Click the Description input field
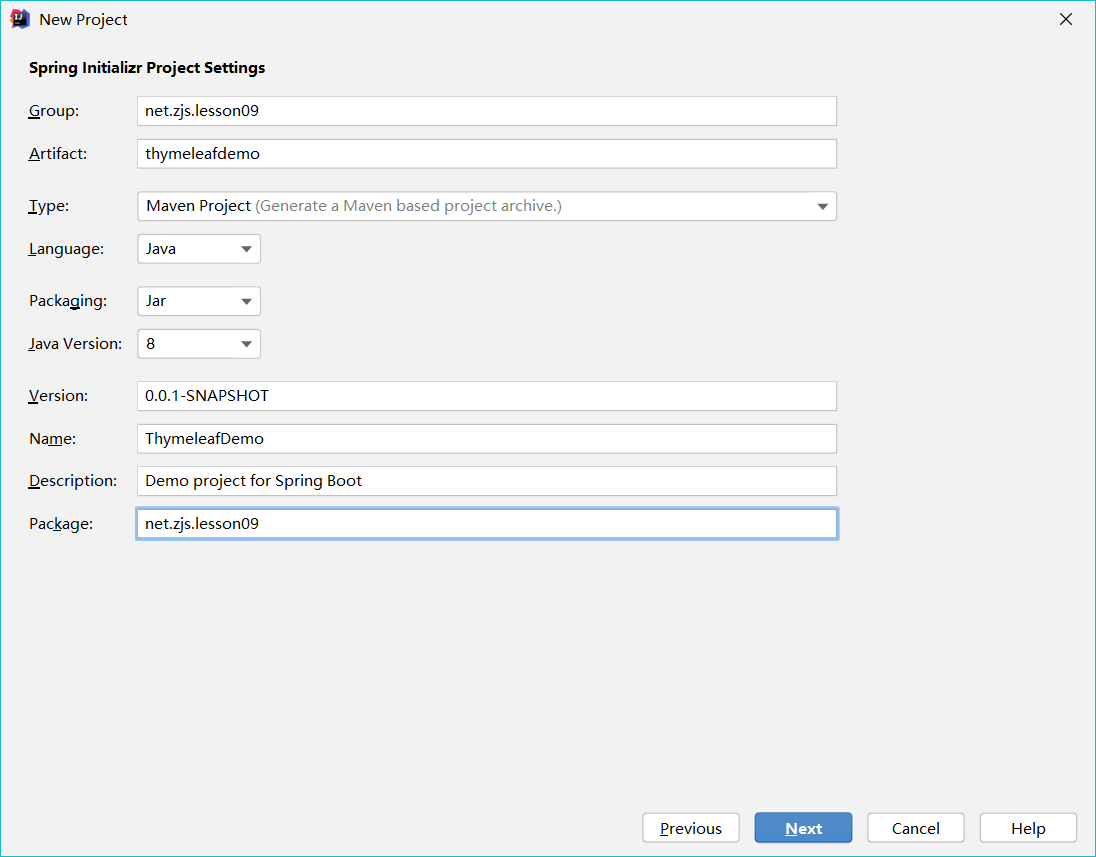 (x=486, y=481)
